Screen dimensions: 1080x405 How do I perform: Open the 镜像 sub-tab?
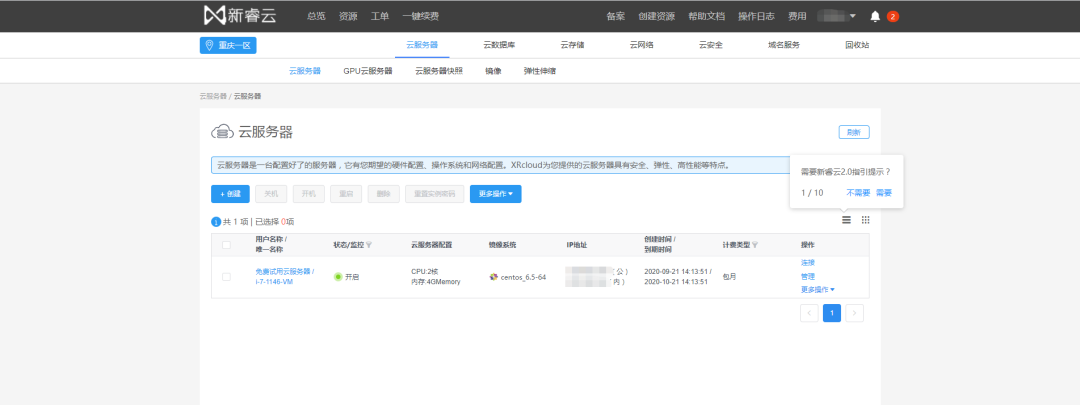pyautogui.click(x=493, y=71)
